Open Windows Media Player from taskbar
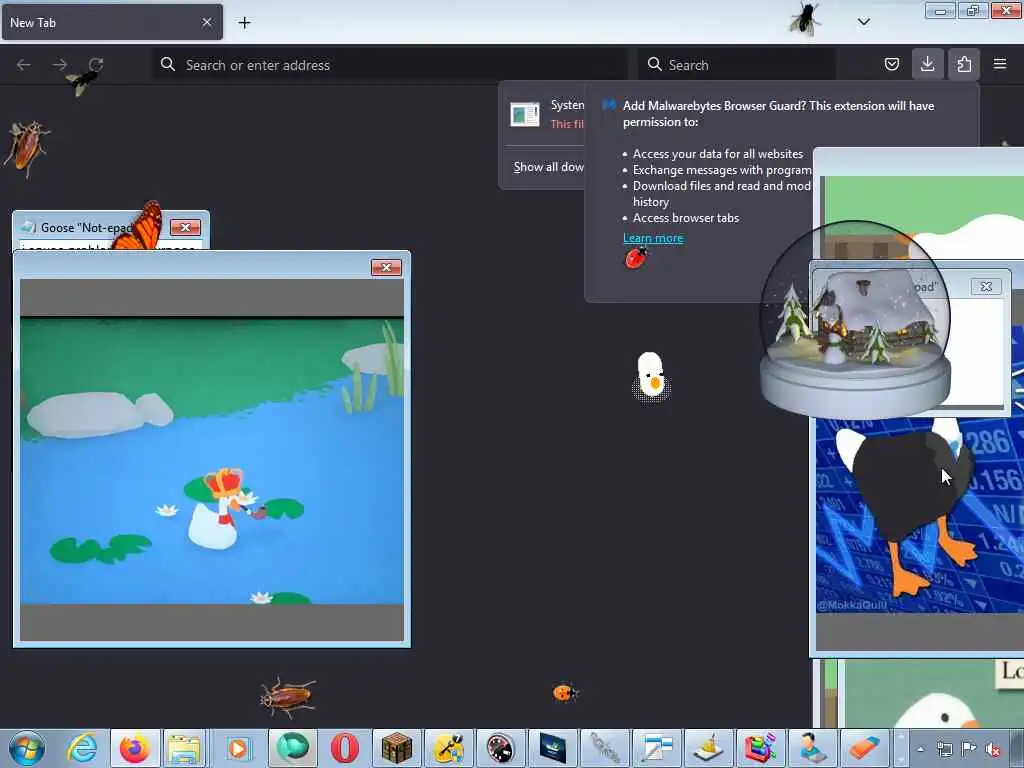This screenshot has width=1024, height=768. (x=238, y=748)
